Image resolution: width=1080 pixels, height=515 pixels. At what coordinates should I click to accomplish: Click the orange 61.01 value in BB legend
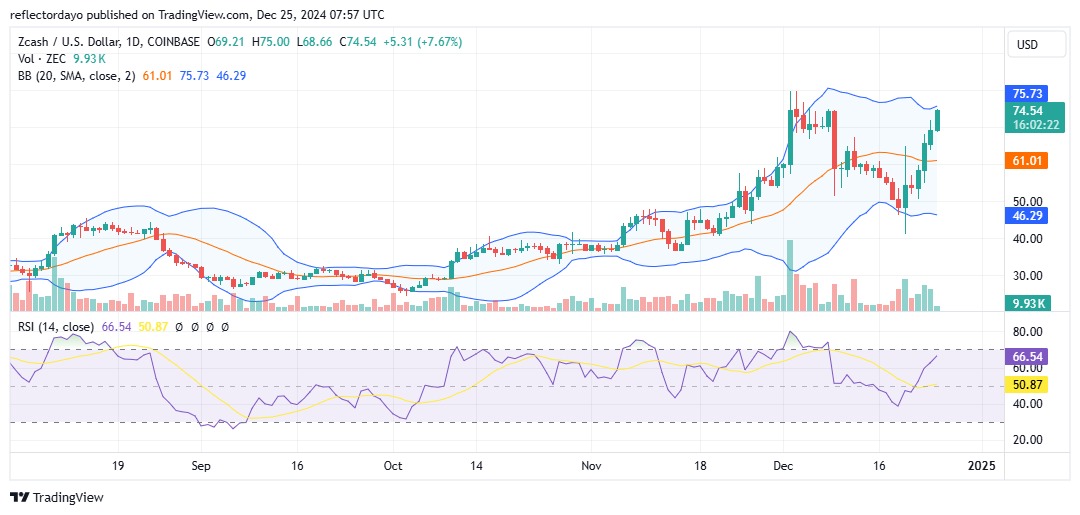(x=156, y=76)
